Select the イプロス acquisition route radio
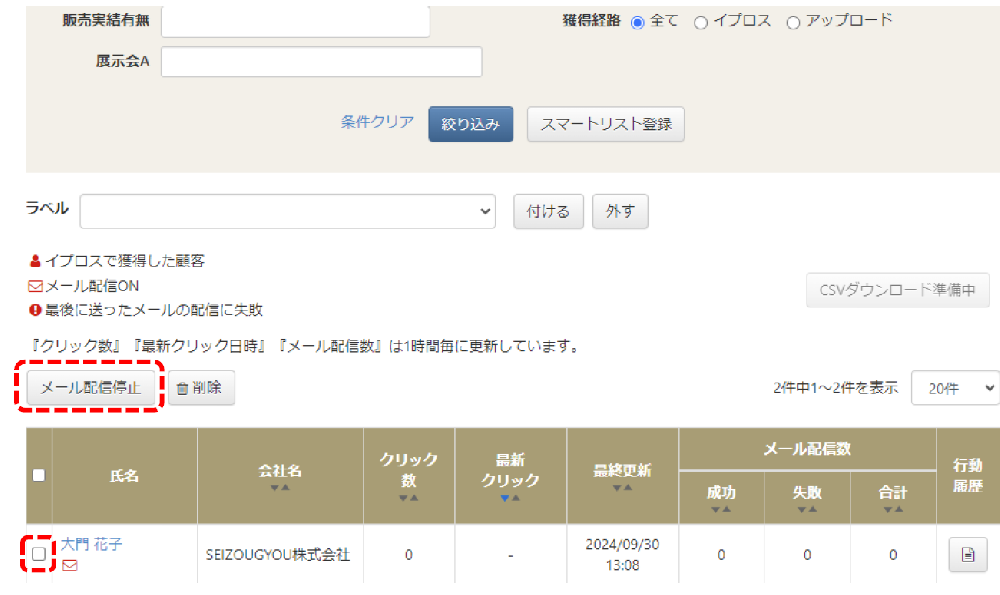Screen dimensions: 1000x595 point(701,23)
